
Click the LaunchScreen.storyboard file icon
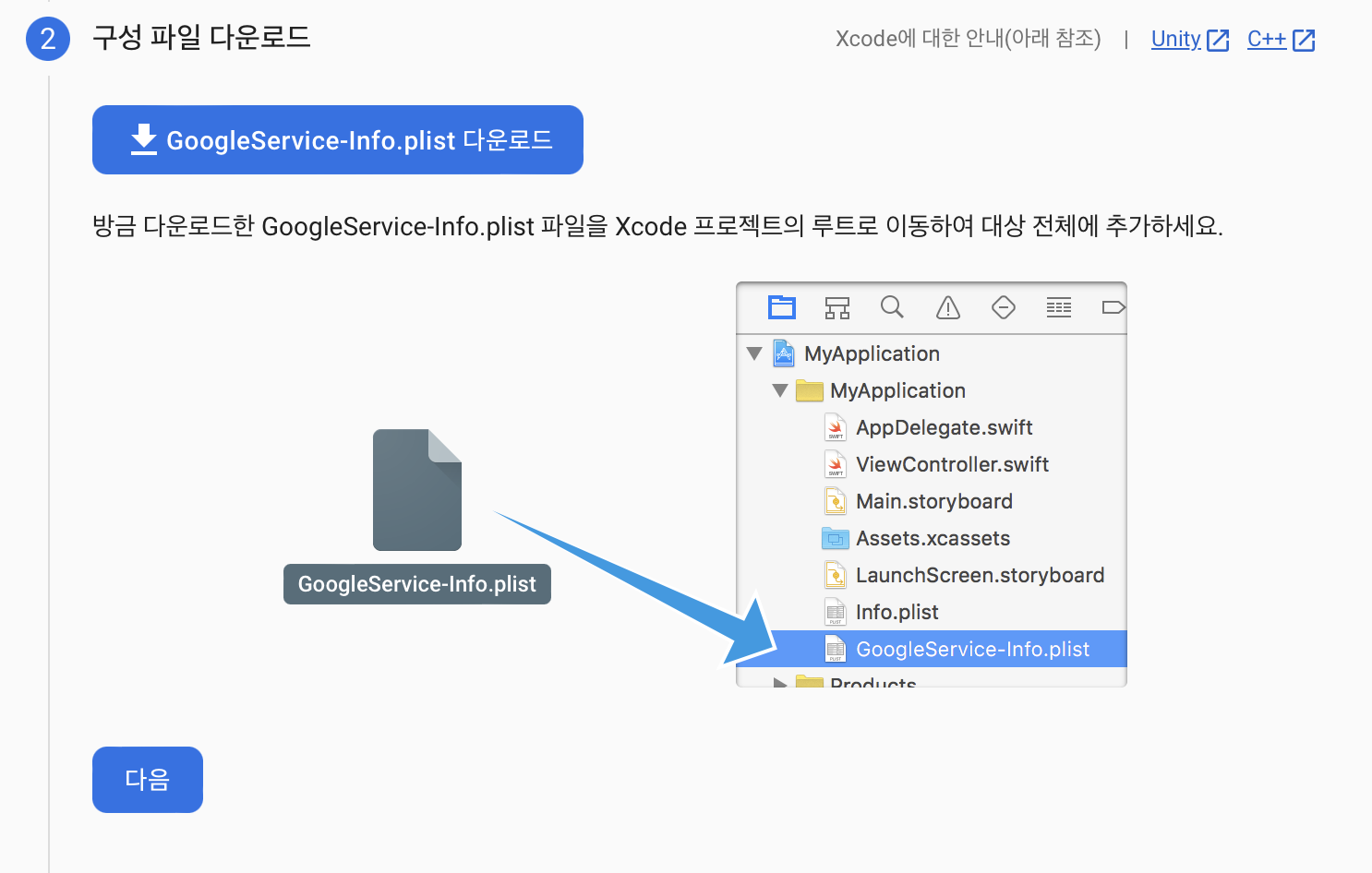pos(836,575)
